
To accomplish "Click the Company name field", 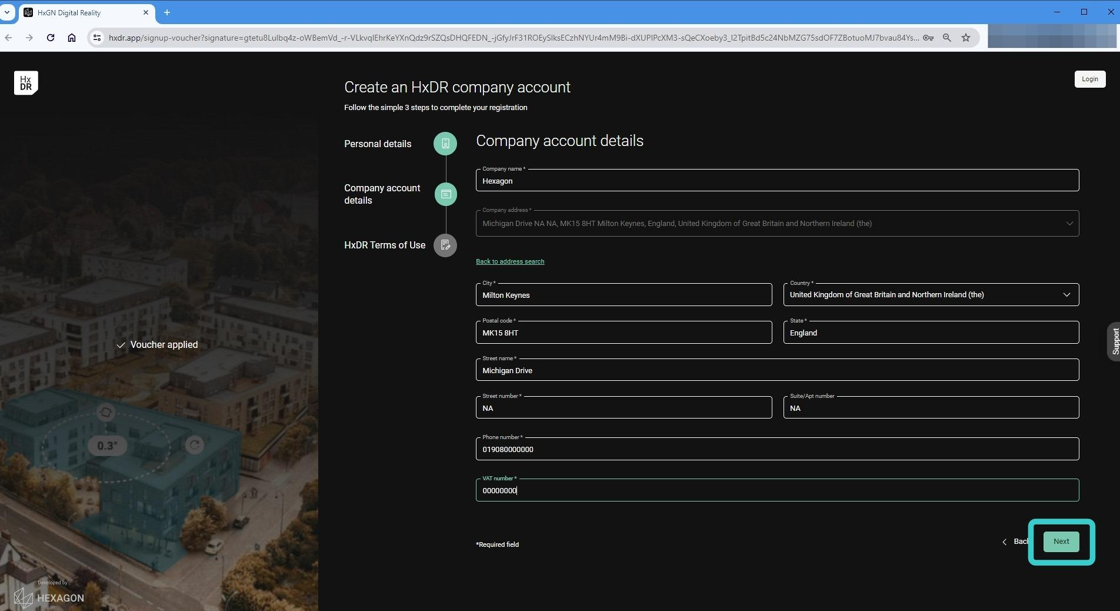I will 777,180.
